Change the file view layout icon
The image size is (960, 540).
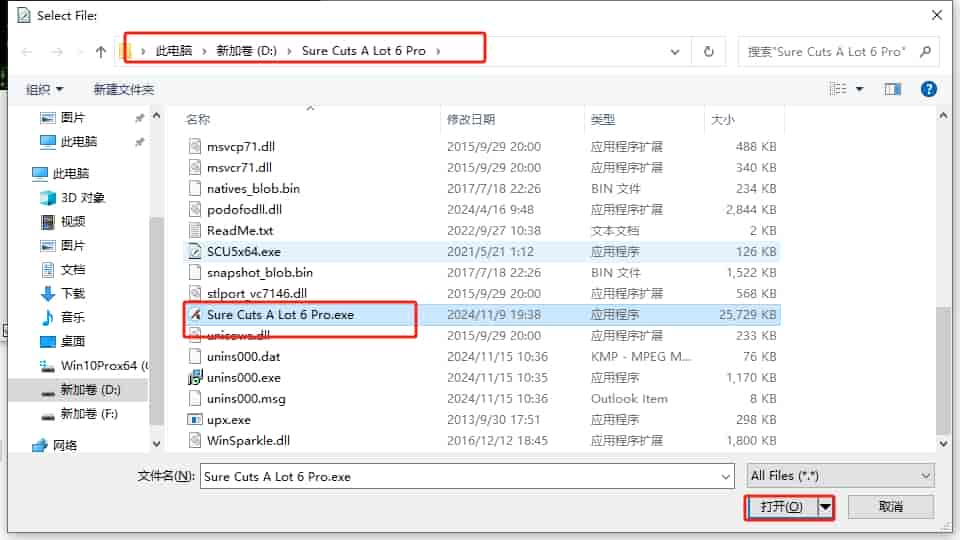point(838,89)
